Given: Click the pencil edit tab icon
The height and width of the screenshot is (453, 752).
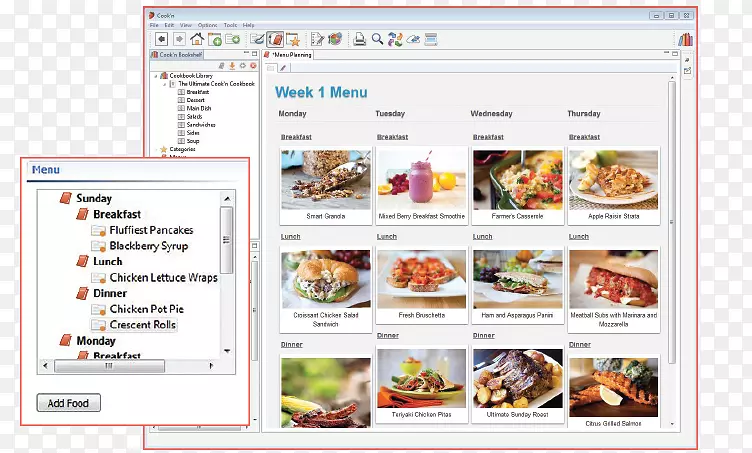Looking at the screenshot, I should (x=283, y=67).
